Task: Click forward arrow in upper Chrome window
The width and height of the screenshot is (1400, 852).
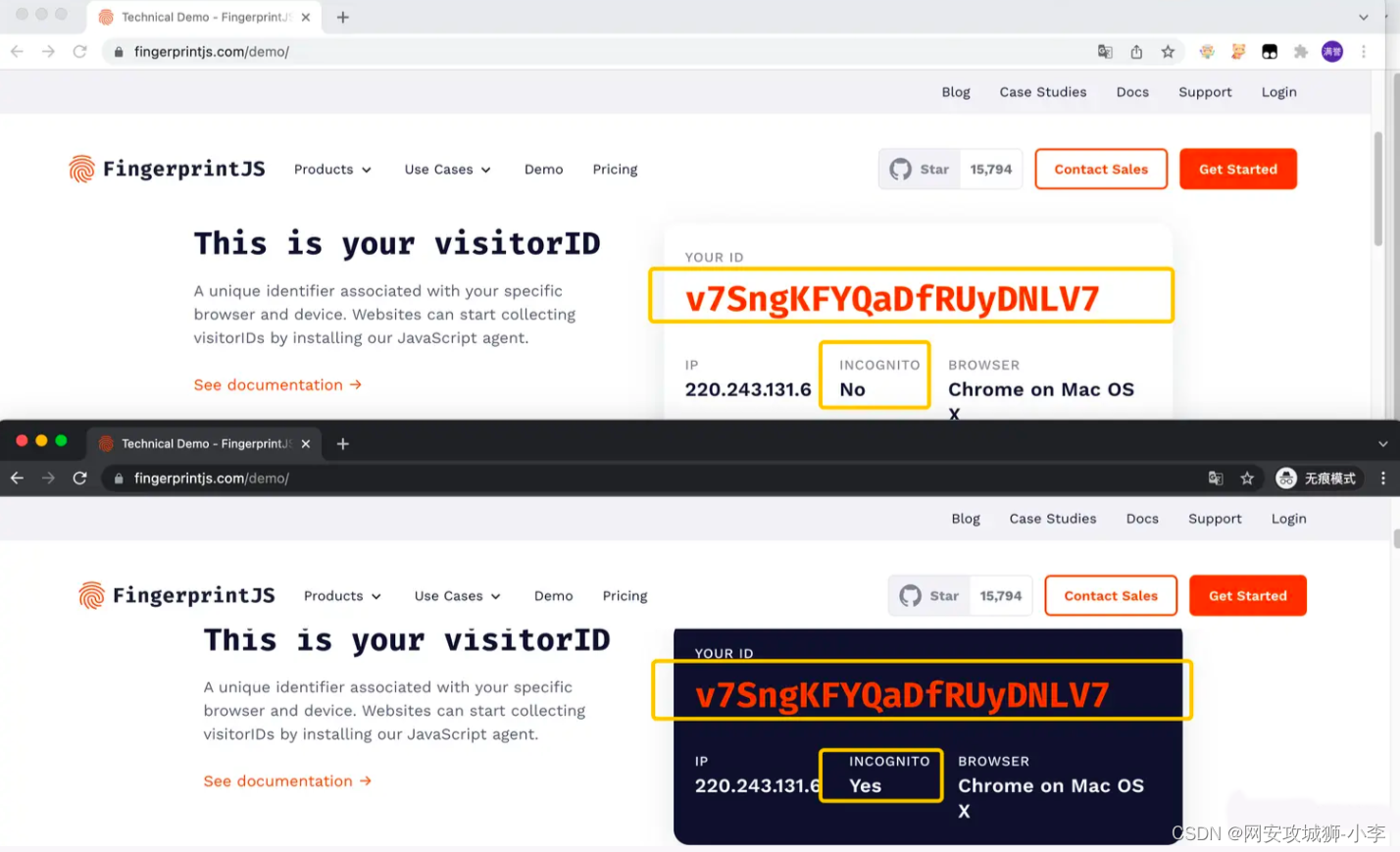Action: (48, 52)
